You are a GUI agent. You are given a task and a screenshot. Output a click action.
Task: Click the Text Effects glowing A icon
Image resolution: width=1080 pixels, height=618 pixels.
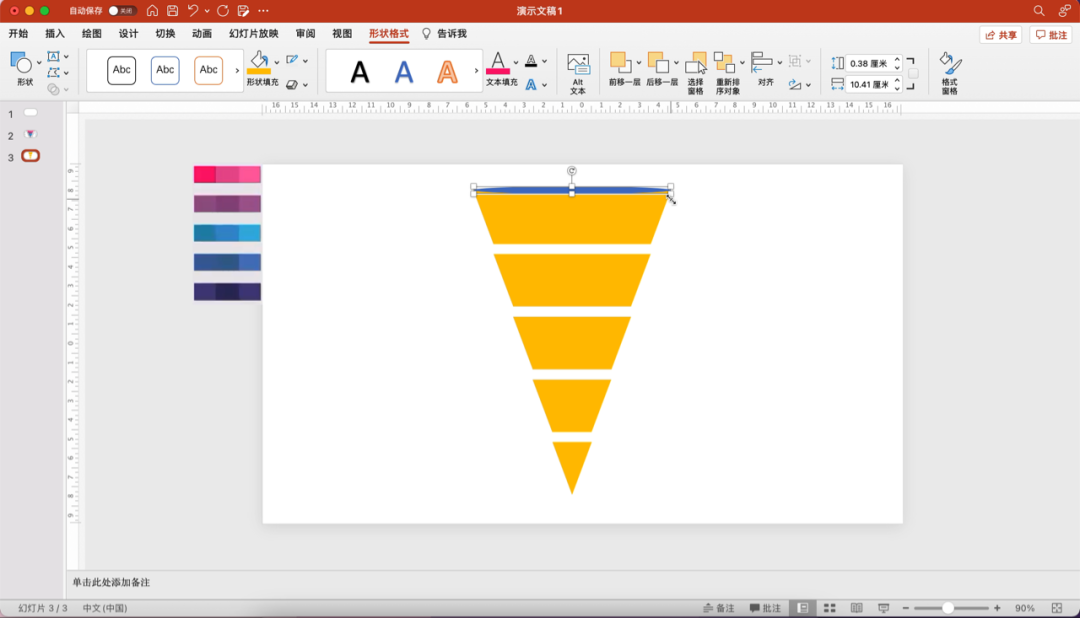531,85
